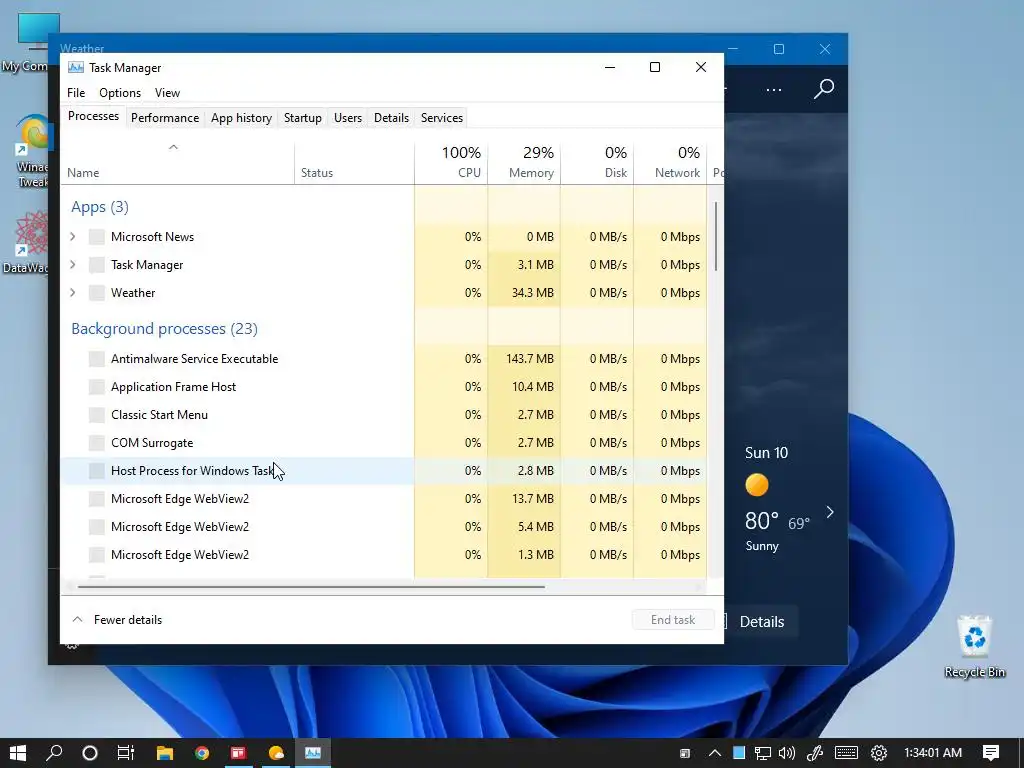Screen dimensions: 1024x768
Task: Click Details in the Weather window
Action: pyautogui.click(x=761, y=622)
